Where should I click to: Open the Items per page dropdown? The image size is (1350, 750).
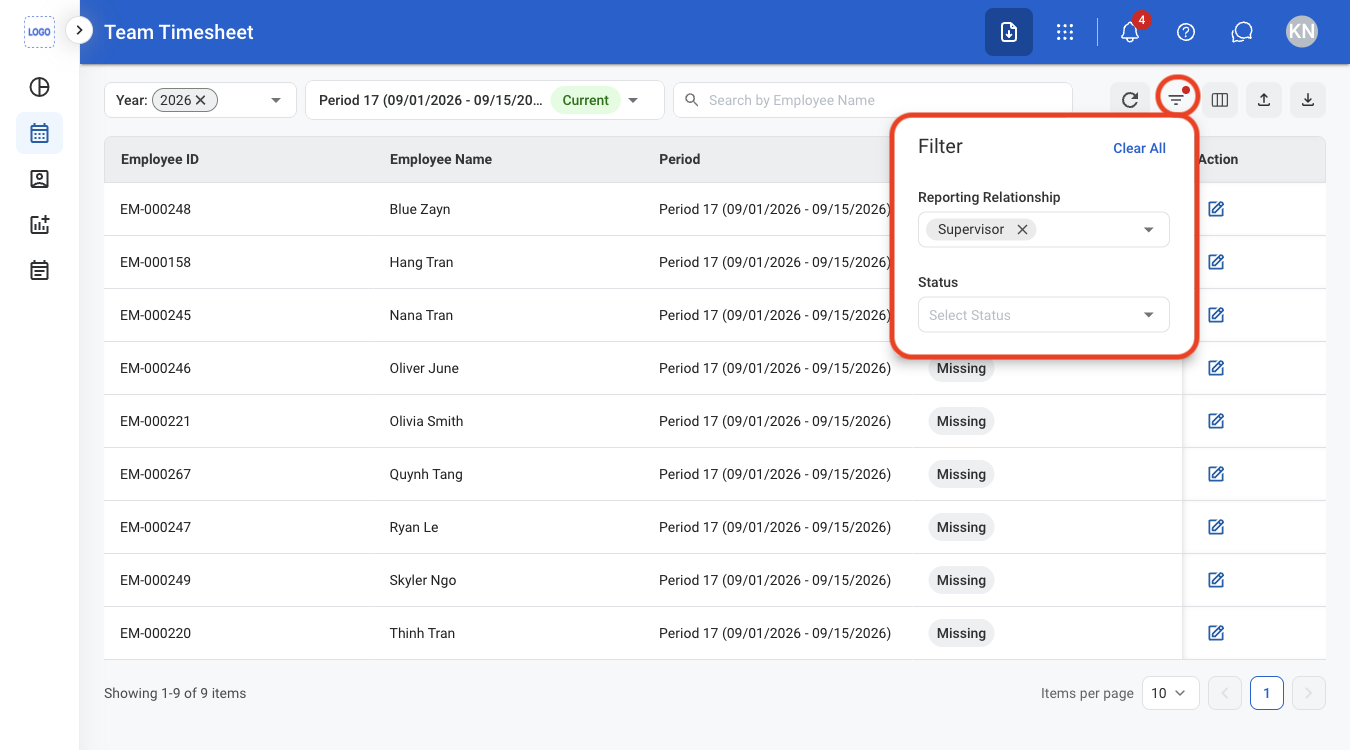1170,693
